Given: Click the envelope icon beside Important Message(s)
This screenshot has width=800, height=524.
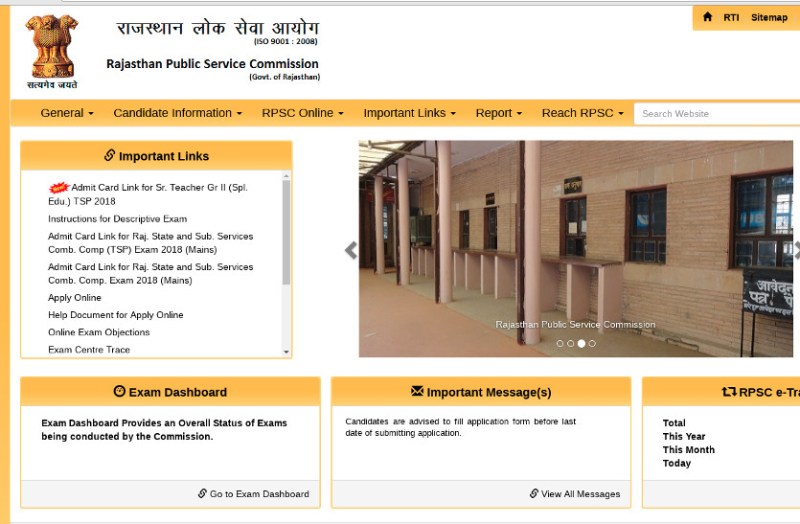Looking at the screenshot, I should (417, 392).
